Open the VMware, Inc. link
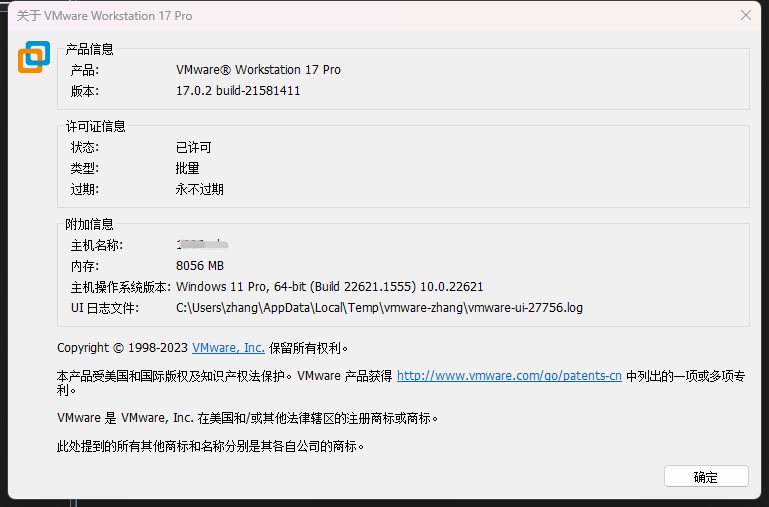 click(x=228, y=348)
